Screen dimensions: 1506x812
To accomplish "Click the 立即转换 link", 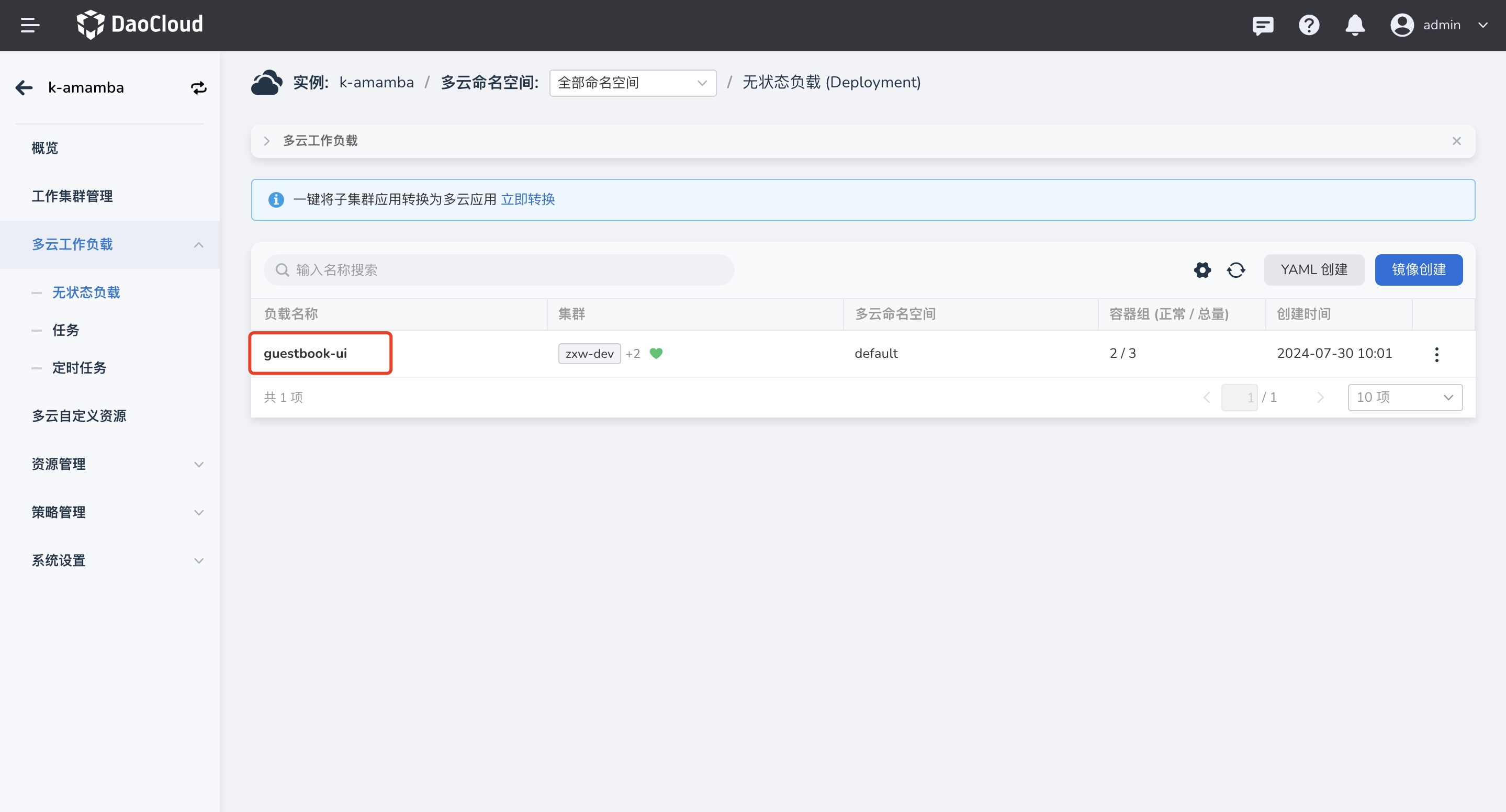I will click(x=527, y=200).
